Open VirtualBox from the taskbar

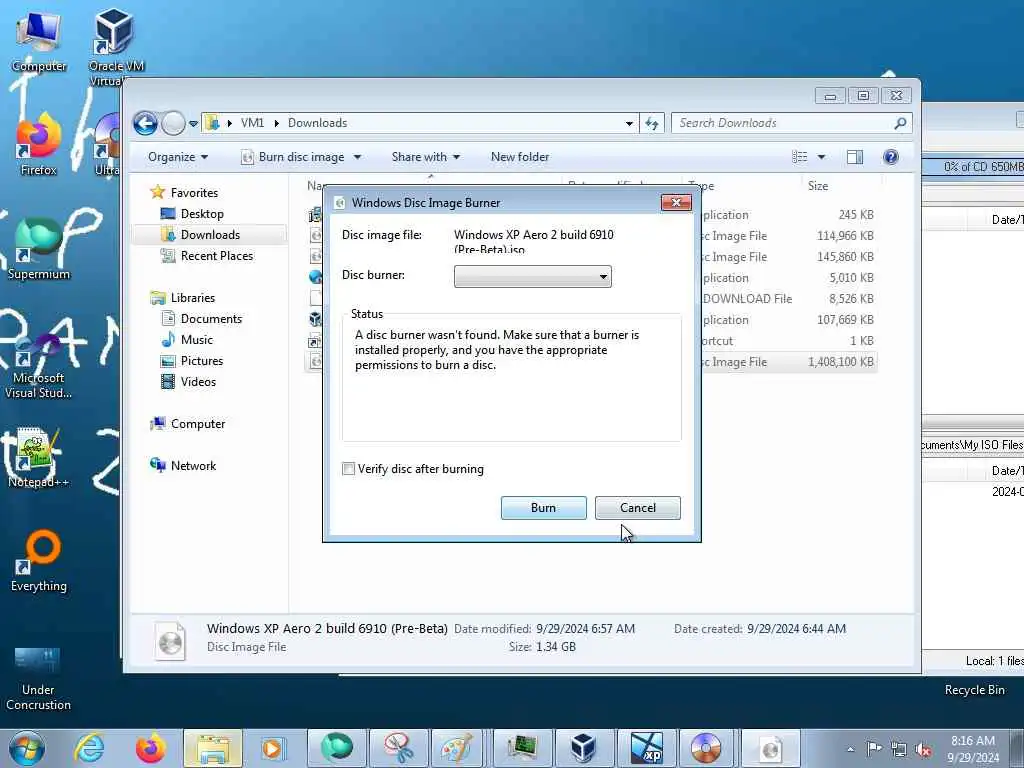583,748
